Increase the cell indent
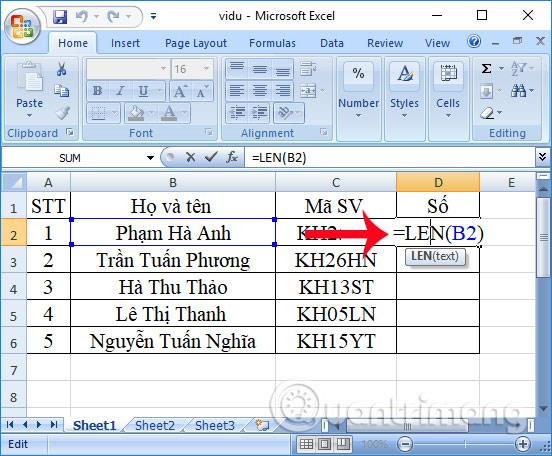This screenshot has height=456, width=552. 259,113
